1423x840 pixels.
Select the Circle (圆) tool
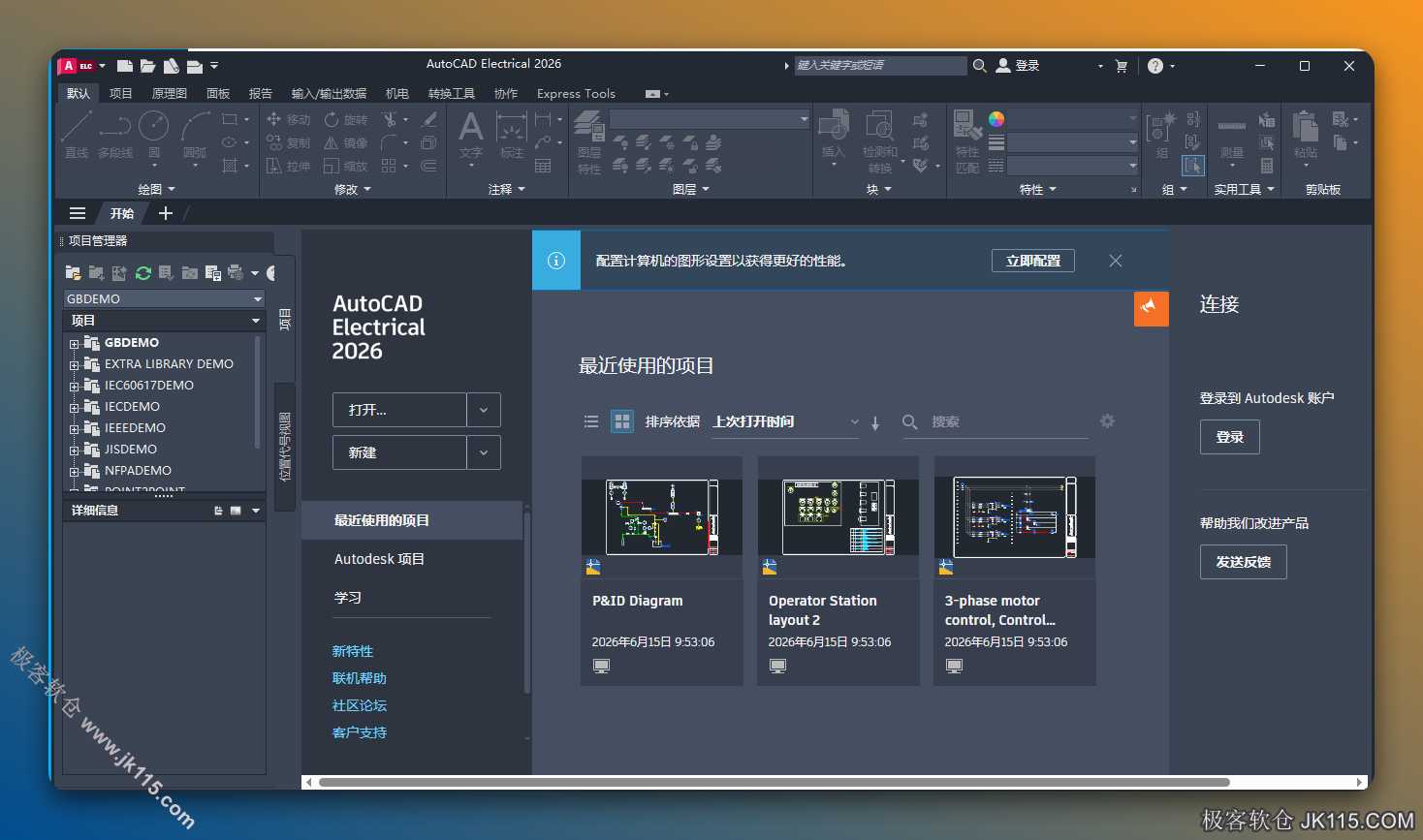[x=154, y=134]
